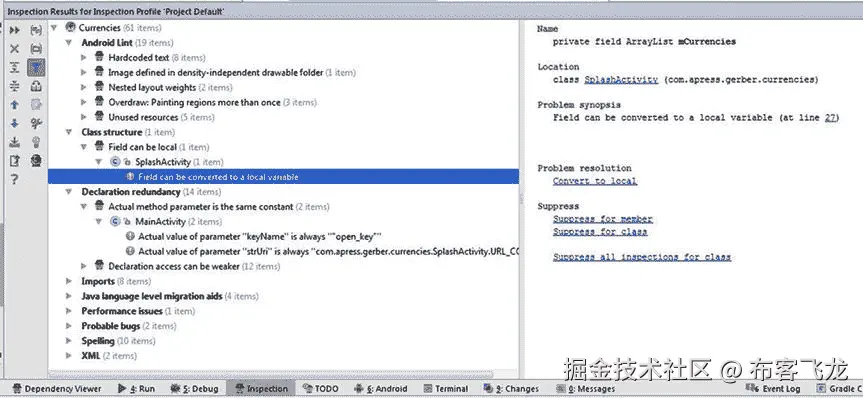863x398 pixels.
Task: Click the braces icon right of rerun arrows
Action: 36,30
